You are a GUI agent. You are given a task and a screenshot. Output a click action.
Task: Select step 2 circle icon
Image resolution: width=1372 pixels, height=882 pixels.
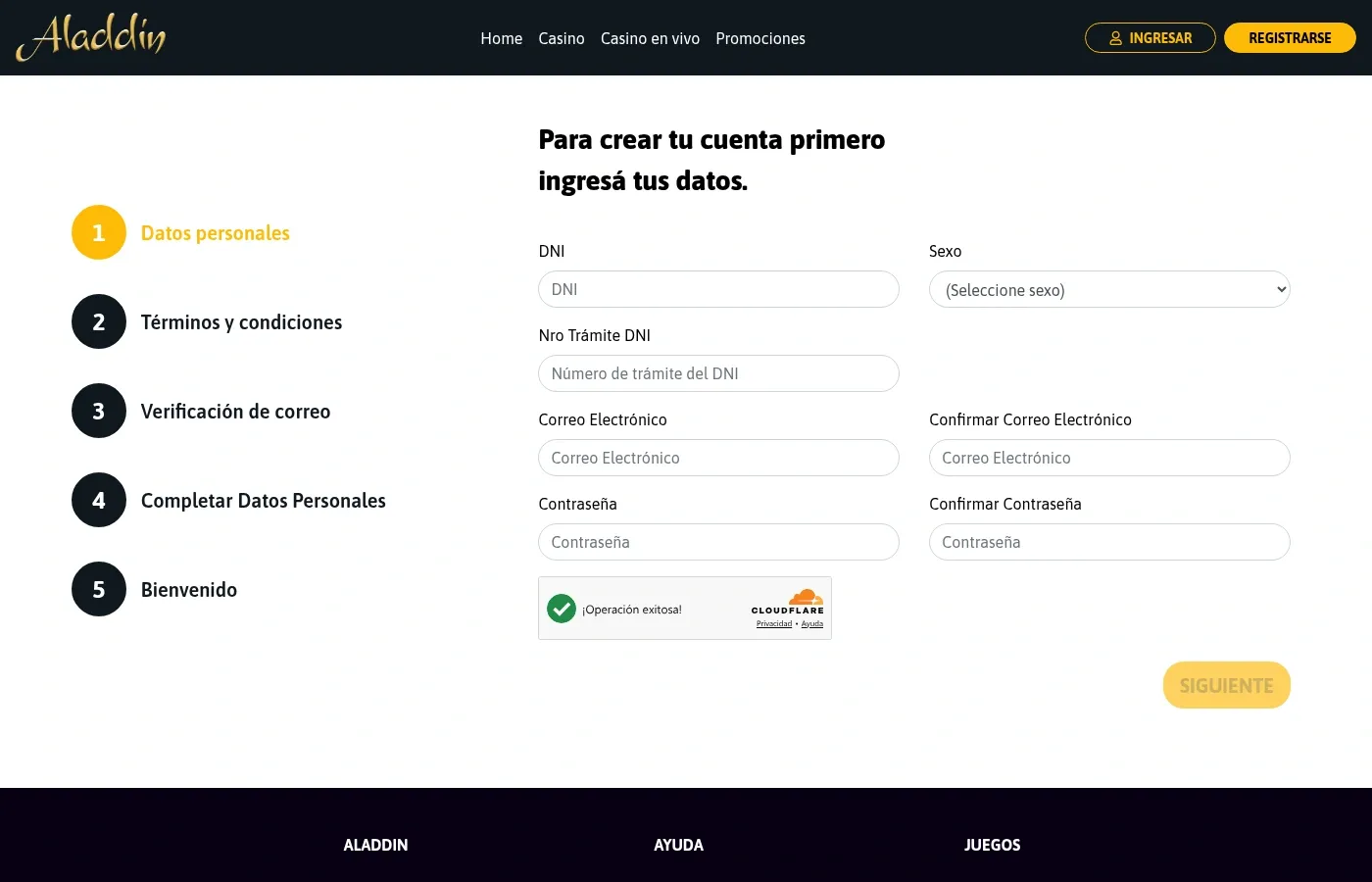tap(99, 321)
